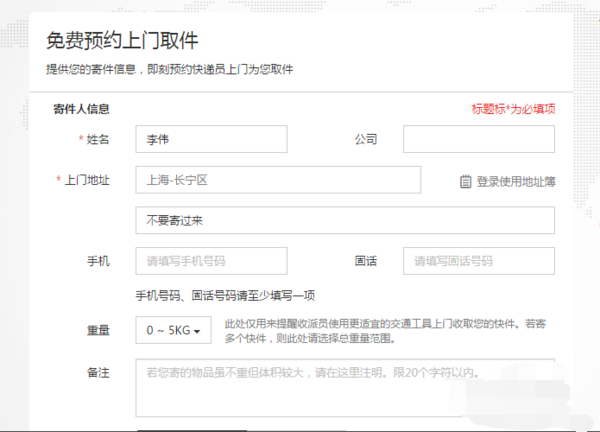
Task: Click the 姓名 field label
Action: click(98, 139)
